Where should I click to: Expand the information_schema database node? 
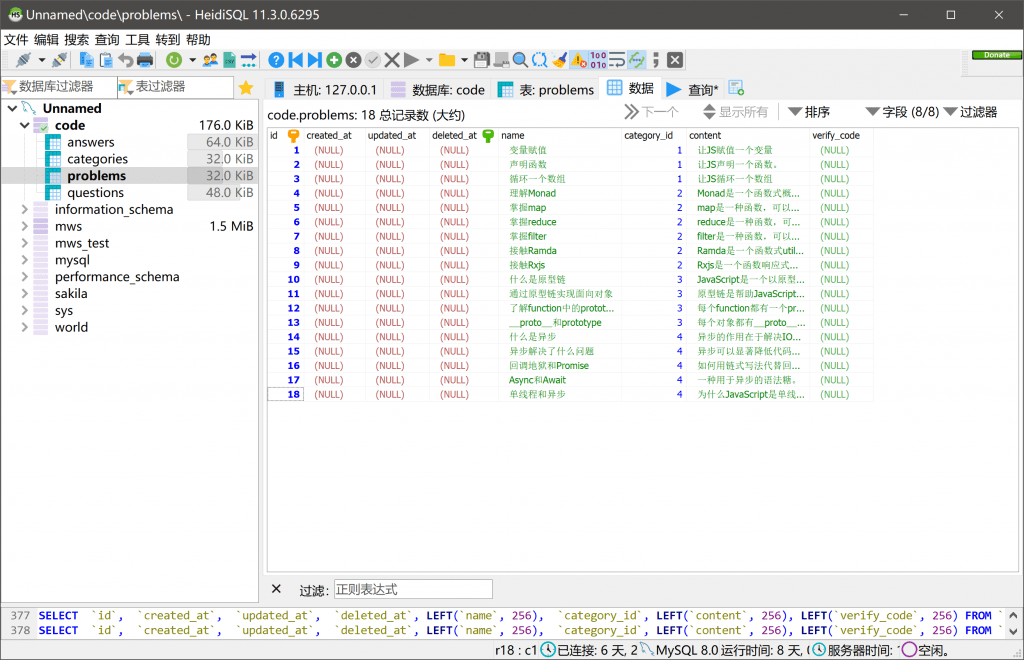click(x=25, y=209)
